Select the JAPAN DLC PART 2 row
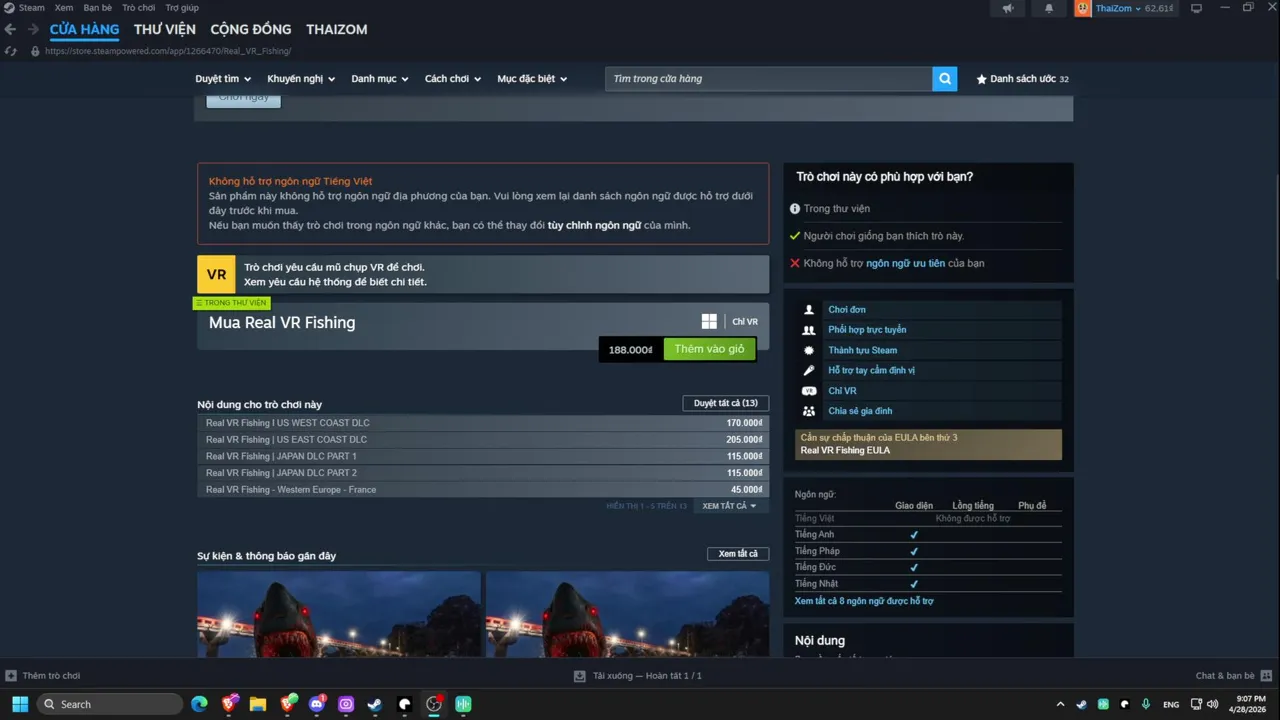The image size is (1280, 720). pos(483,473)
